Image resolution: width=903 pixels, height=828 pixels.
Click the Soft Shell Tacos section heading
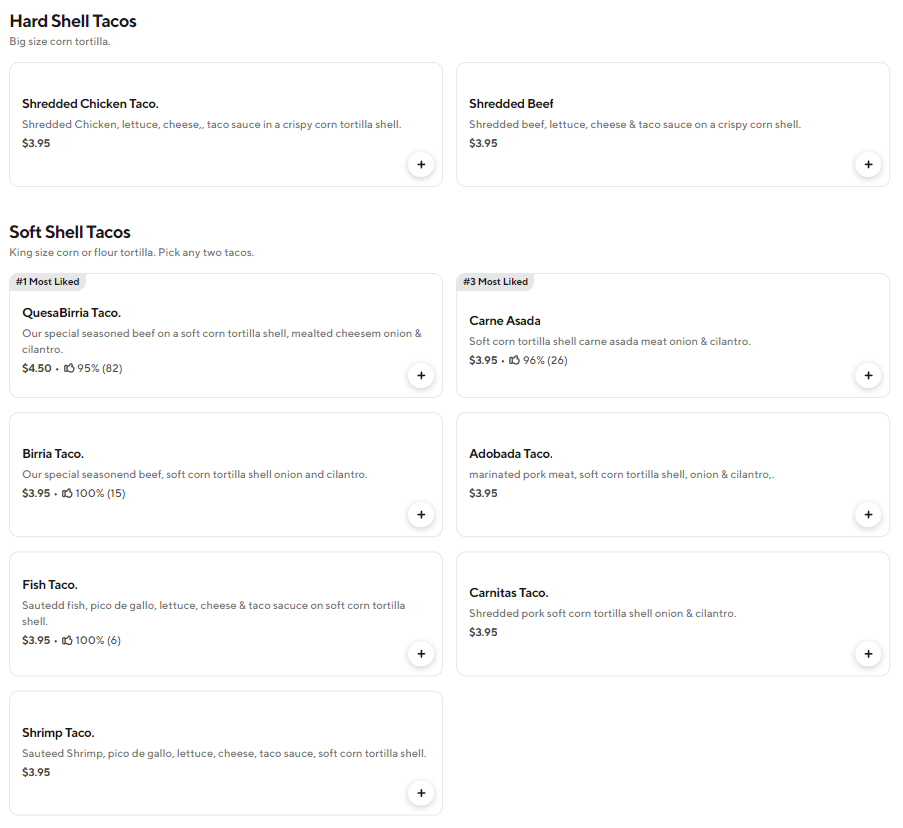pyautogui.click(x=70, y=232)
